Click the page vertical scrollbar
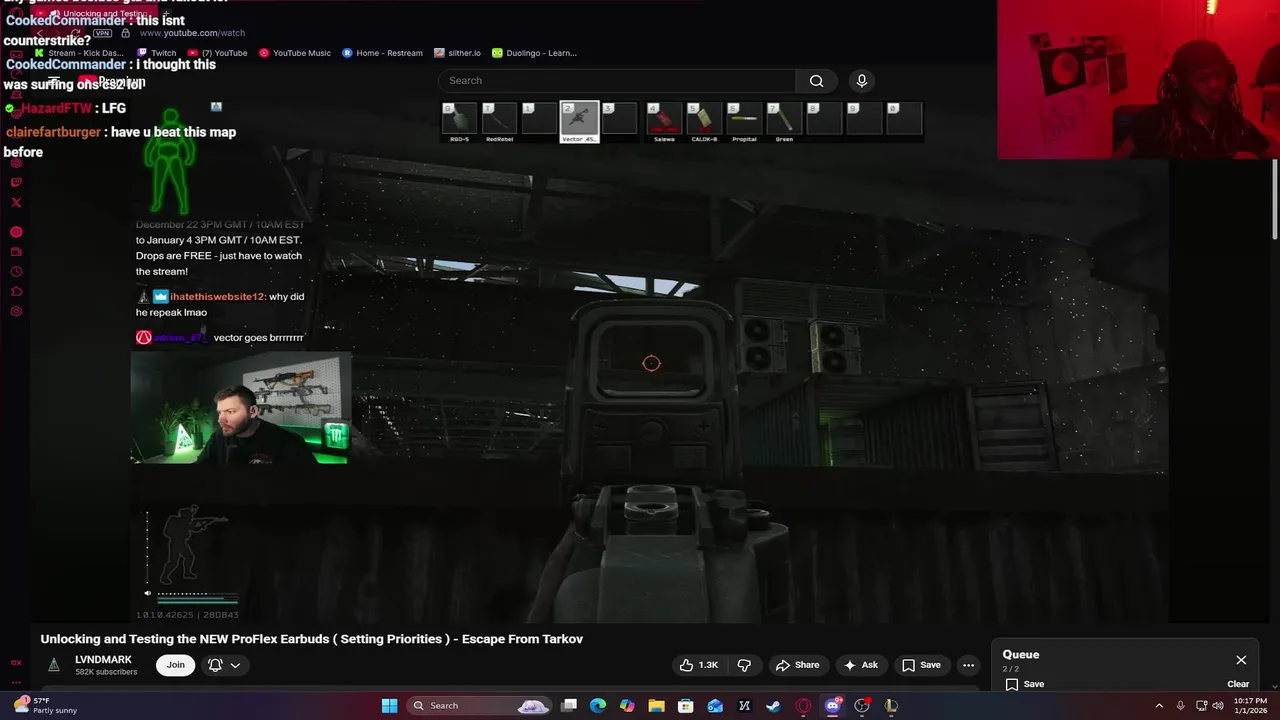This screenshot has width=1280, height=720. click(1274, 200)
